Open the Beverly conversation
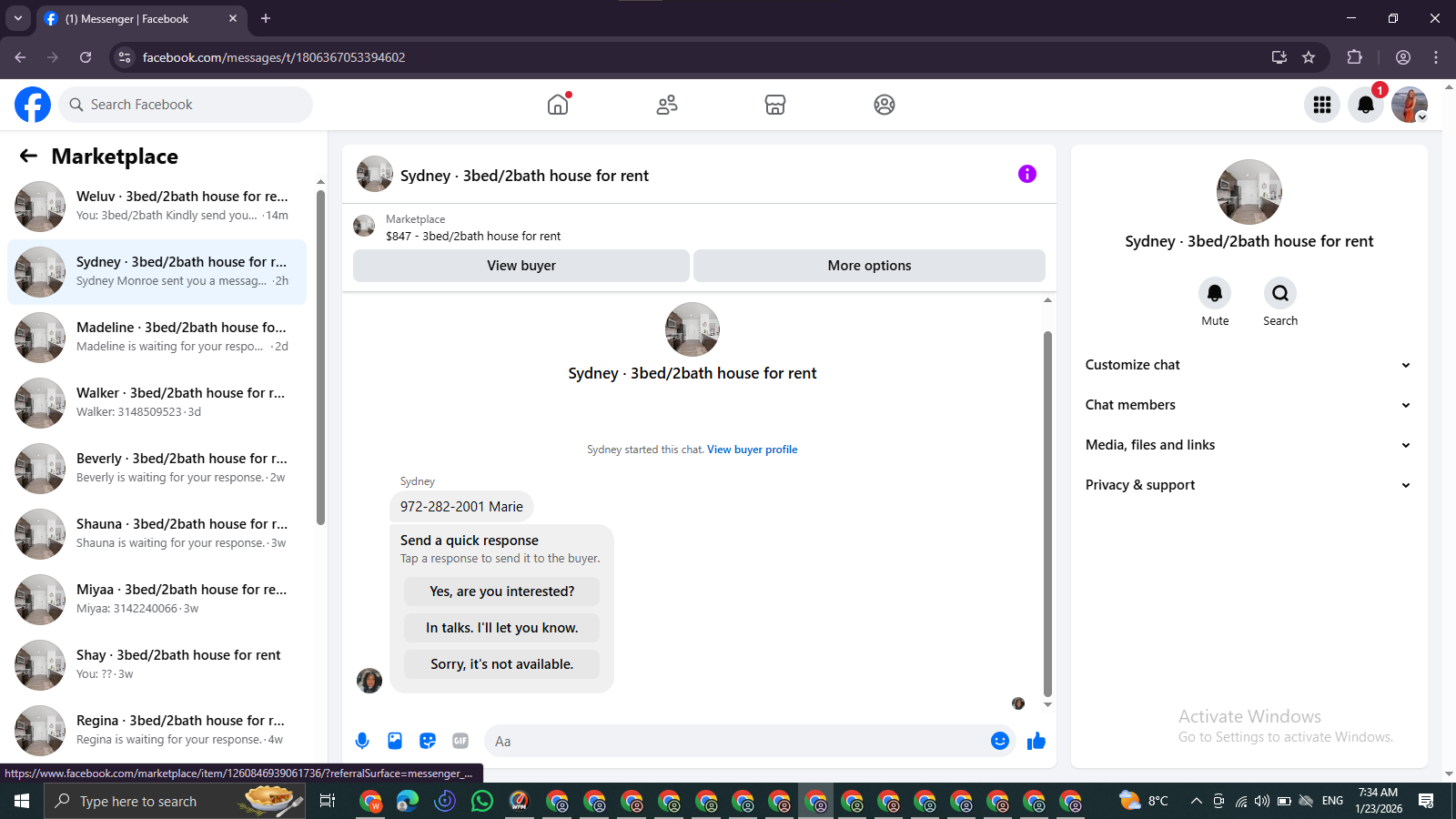 [157, 469]
